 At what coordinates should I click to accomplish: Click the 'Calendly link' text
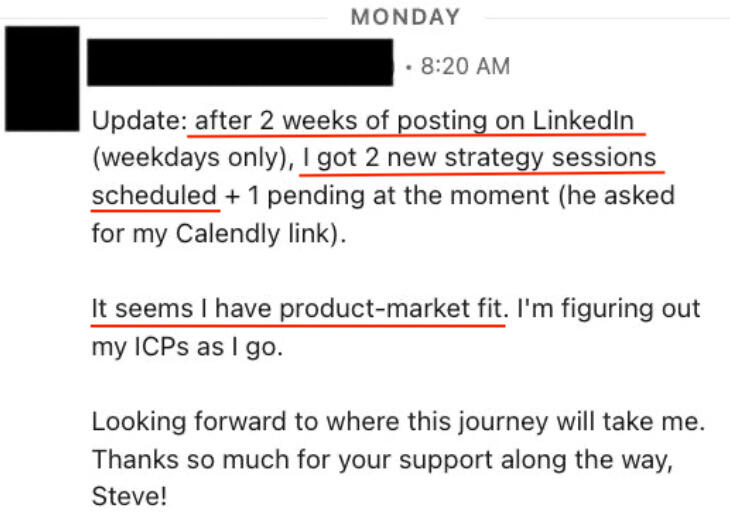253,233
